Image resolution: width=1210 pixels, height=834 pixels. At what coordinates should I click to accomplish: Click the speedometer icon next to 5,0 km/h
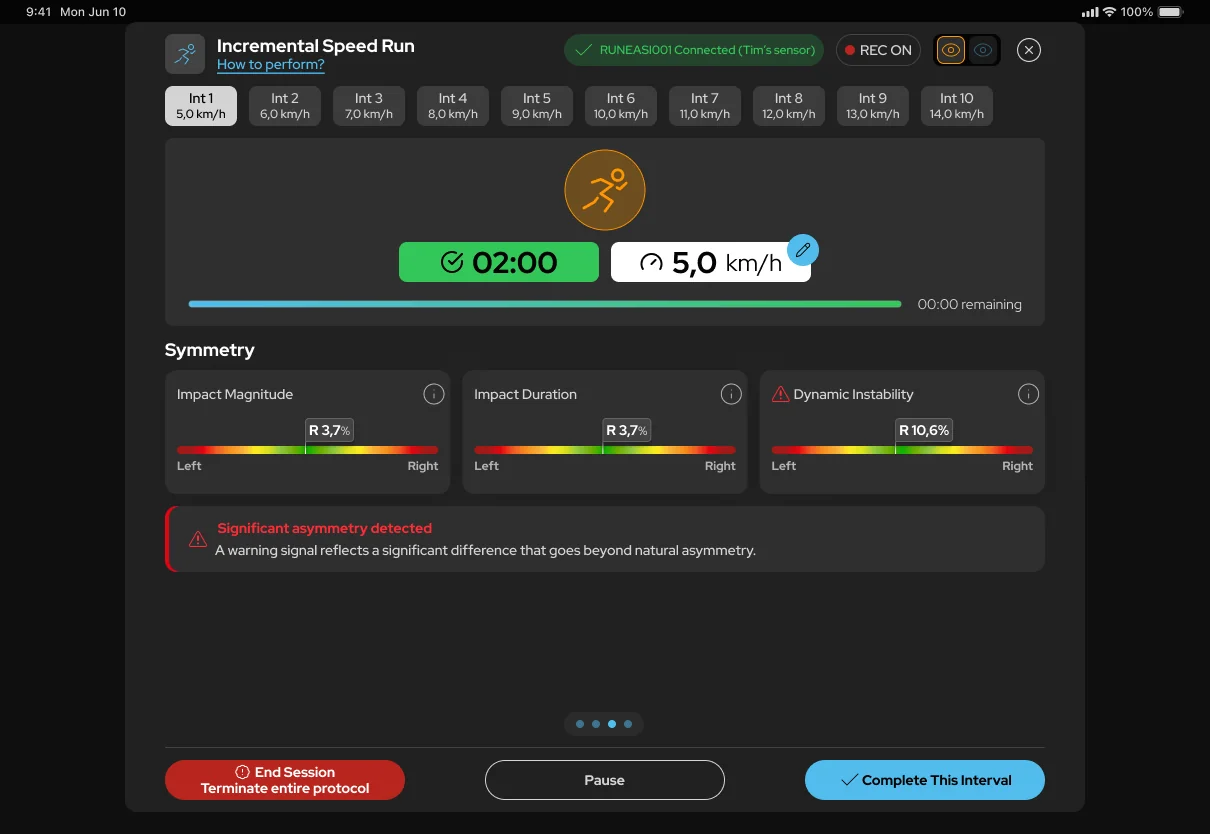[x=651, y=263]
